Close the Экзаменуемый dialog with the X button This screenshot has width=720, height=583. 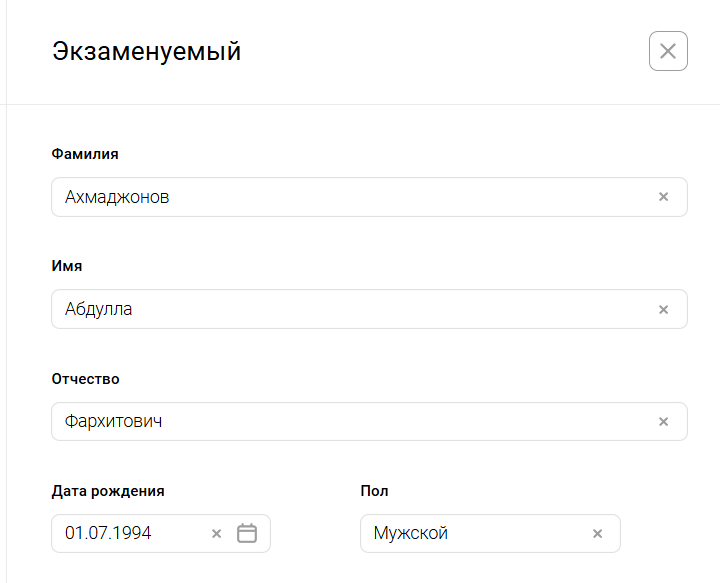668,51
